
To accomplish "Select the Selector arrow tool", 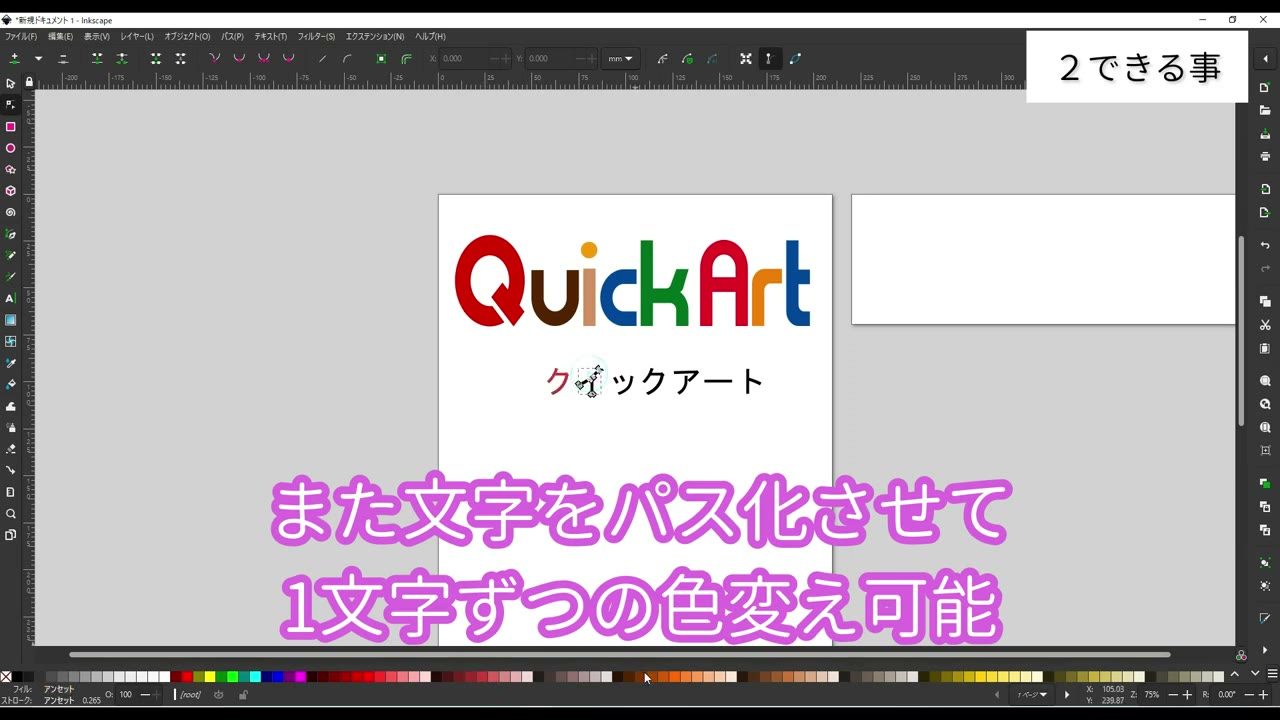I will point(11,83).
